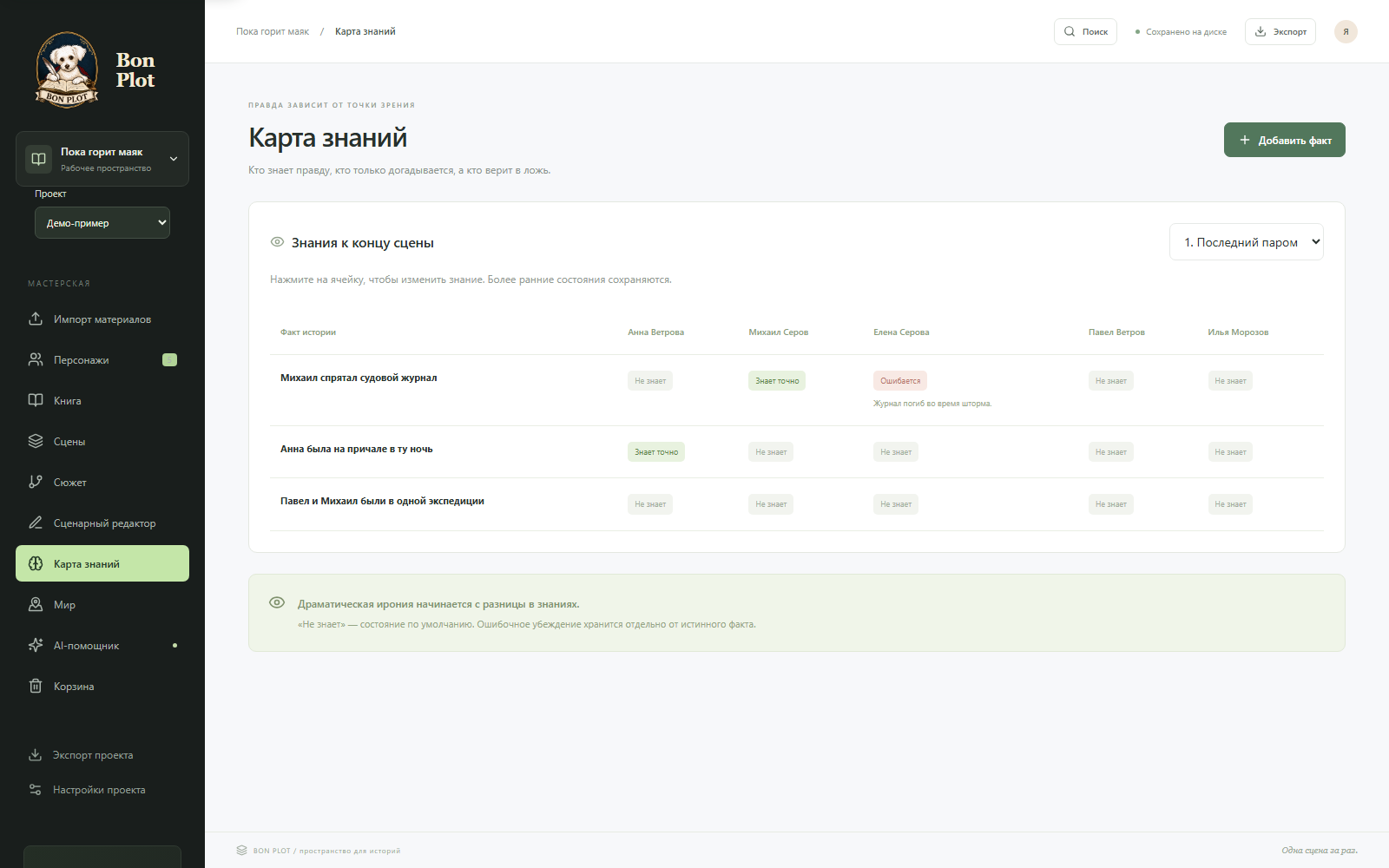
Task: Click the Книга book icon
Action: click(x=36, y=400)
